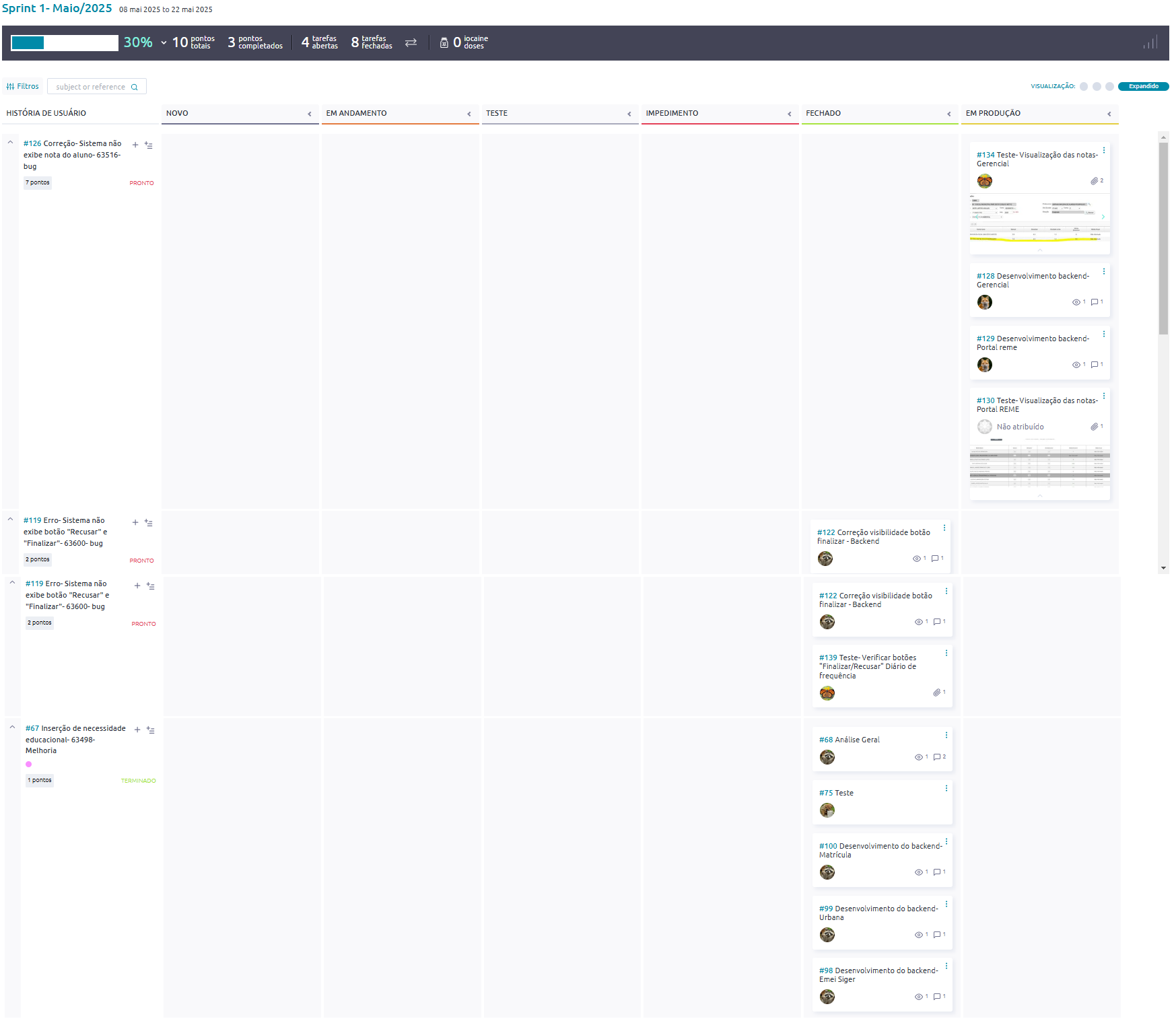
Task: Click the attachment paperclip on card #134
Action: [1094, 181]
